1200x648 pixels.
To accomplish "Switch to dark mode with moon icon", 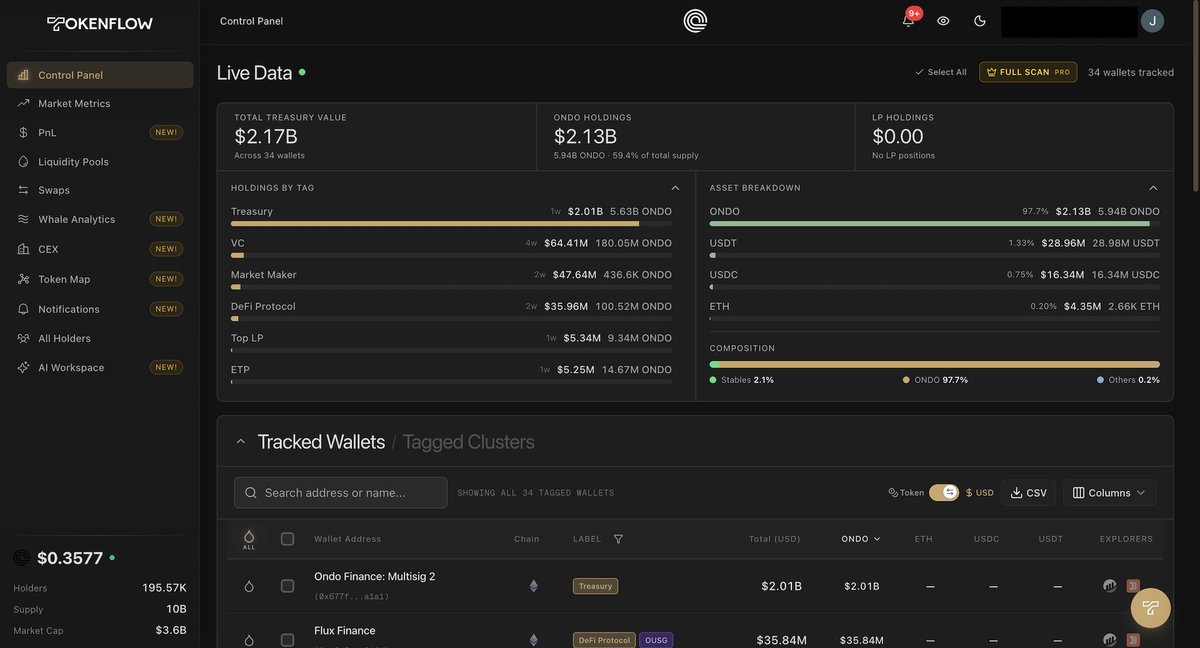I will (979, 21).
